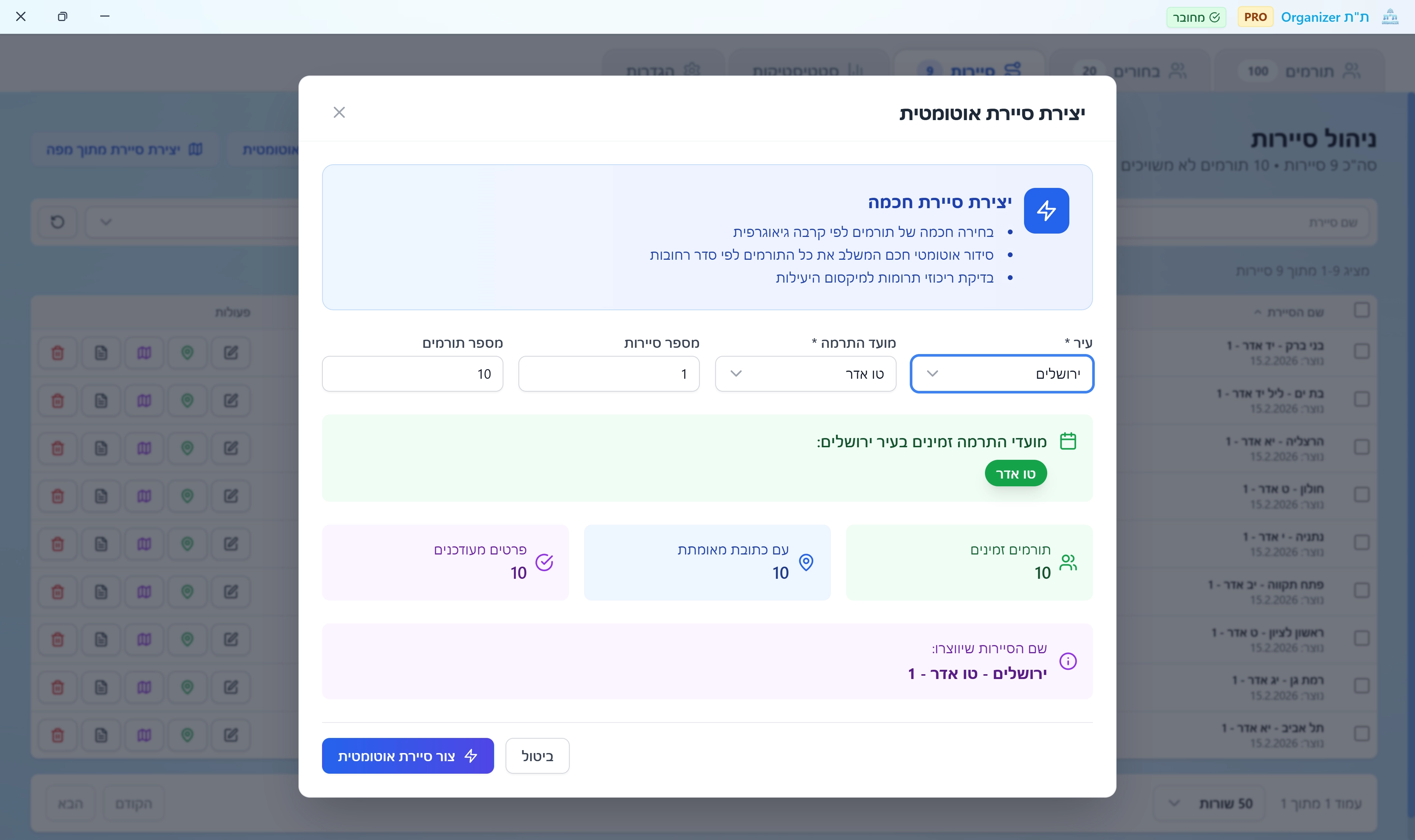Screen dimensions: 1415x840
Task: Click the available donors people icon
Action: point(1068,562)
